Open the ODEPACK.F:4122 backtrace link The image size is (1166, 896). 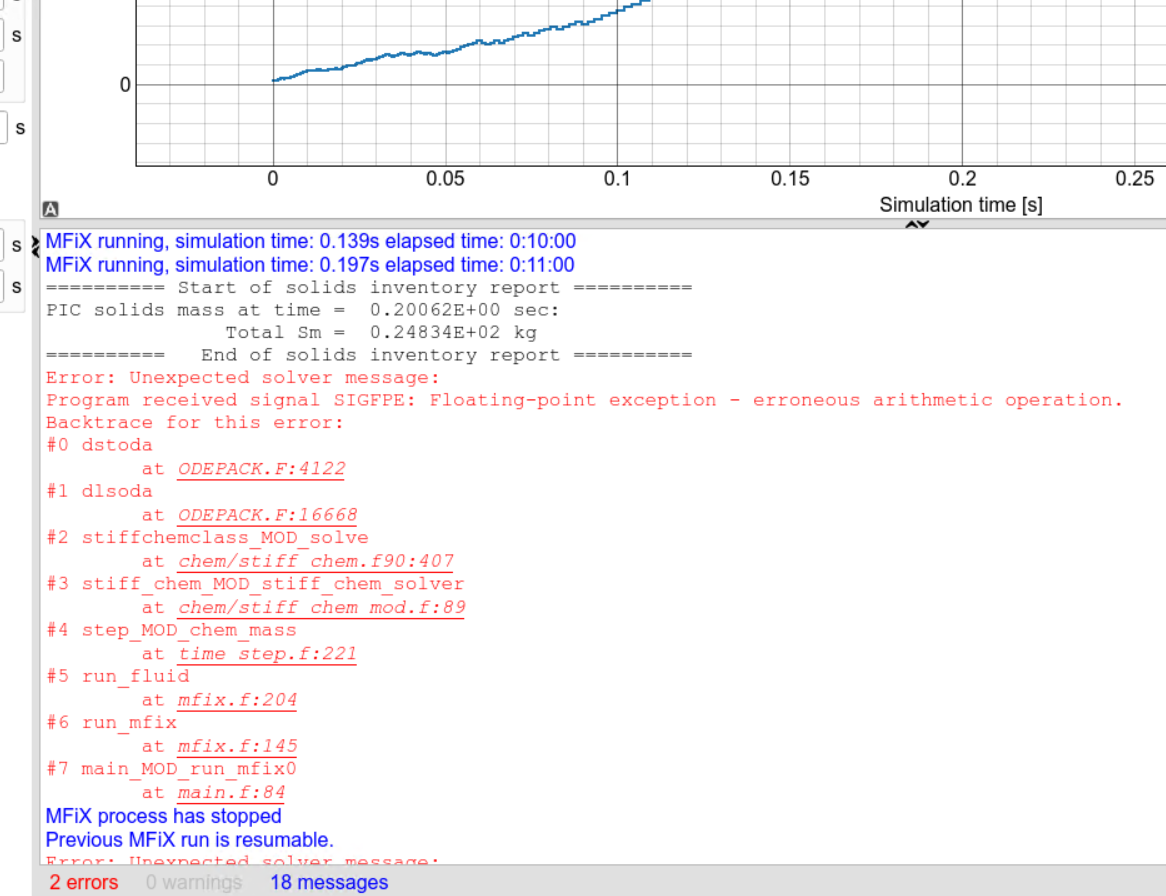pos(262,469)
